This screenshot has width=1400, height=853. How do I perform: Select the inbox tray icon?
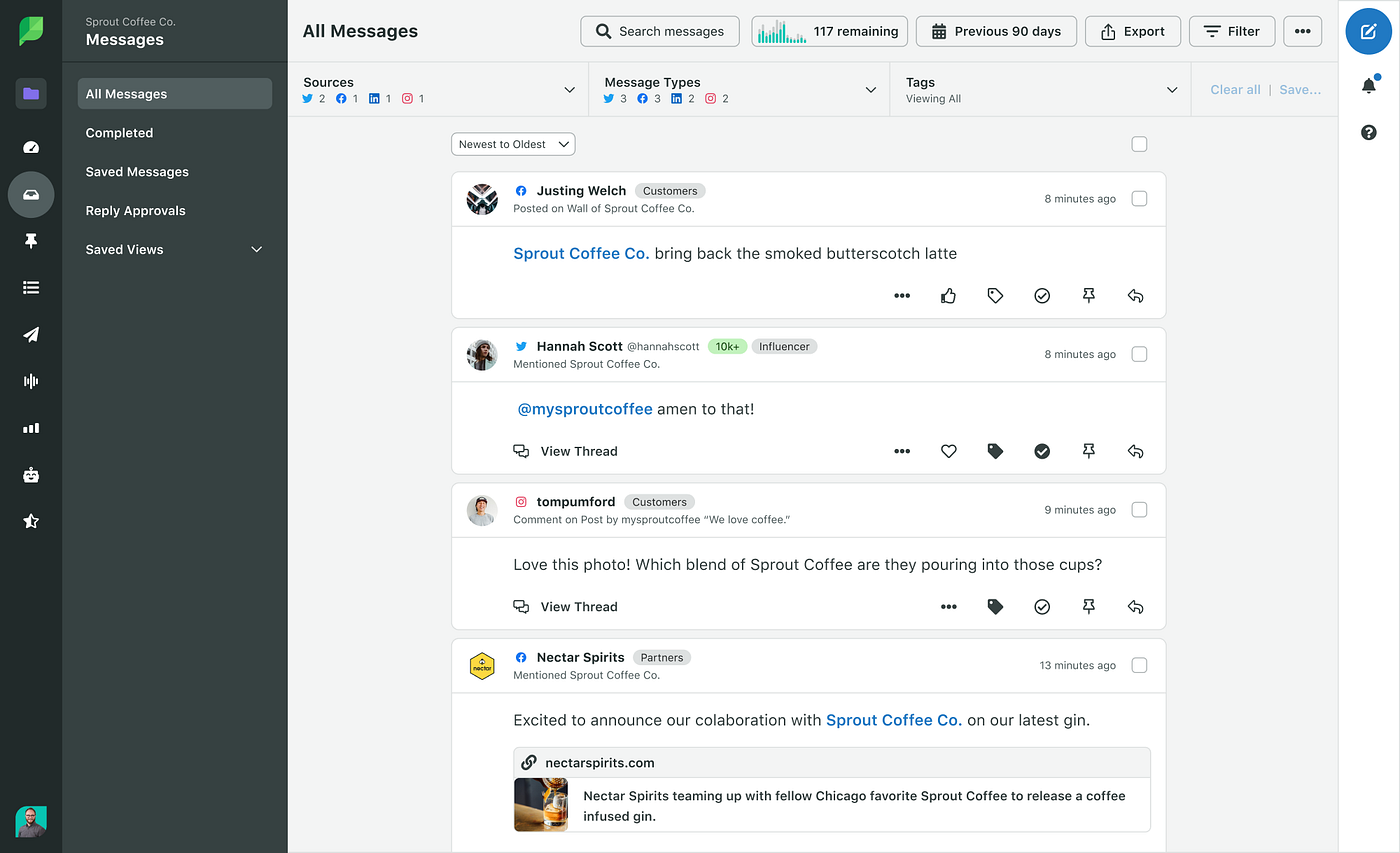tap(31, 195)
